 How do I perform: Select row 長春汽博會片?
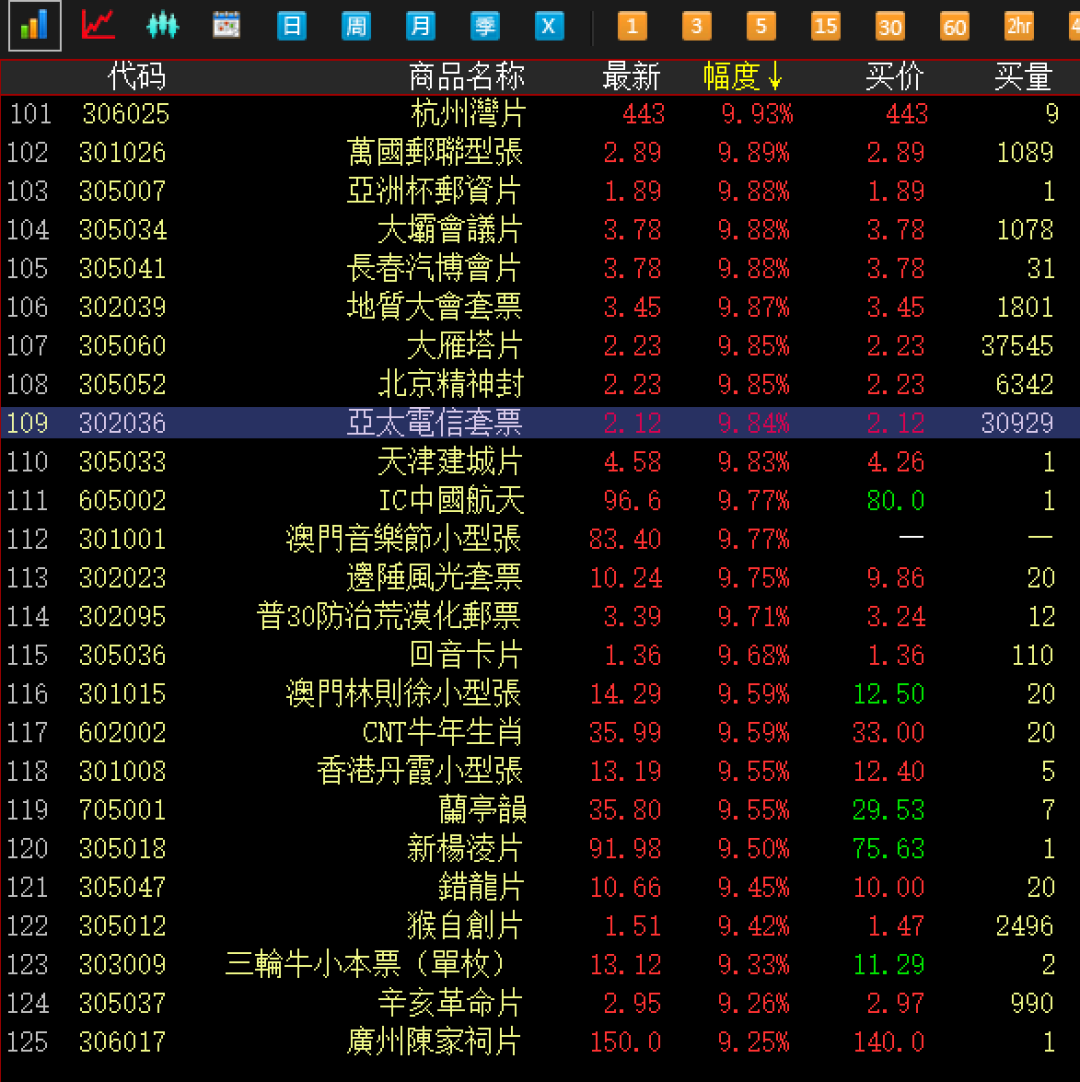(x=540, y=268)
